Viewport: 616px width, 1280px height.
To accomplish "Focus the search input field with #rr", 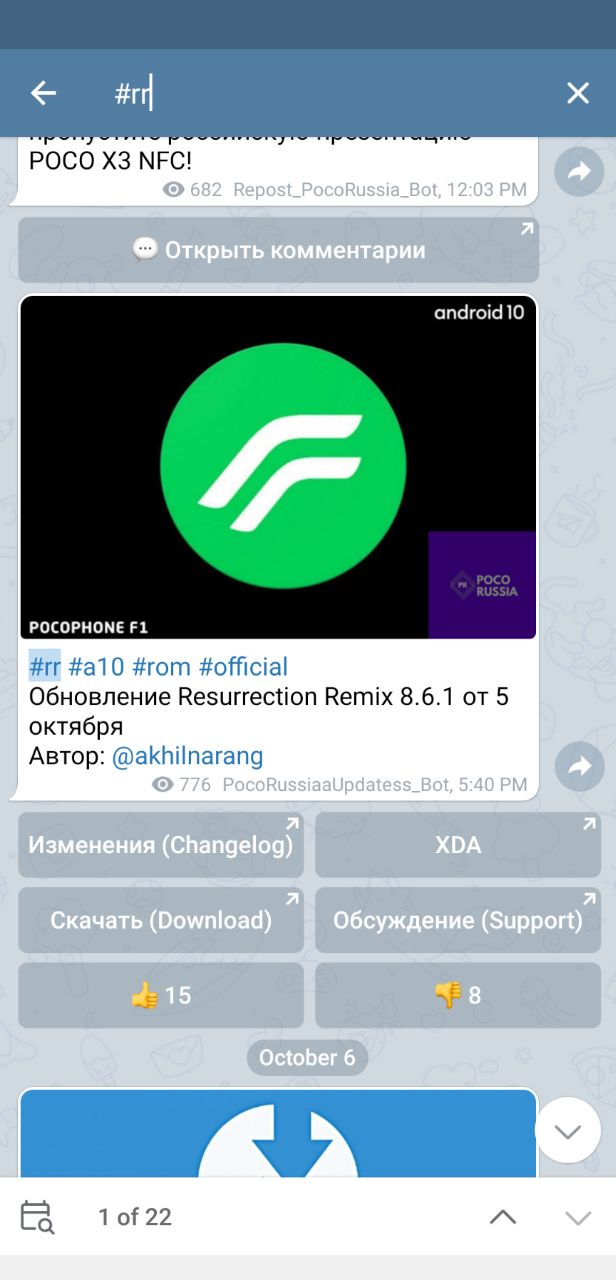I will point(330,94).
